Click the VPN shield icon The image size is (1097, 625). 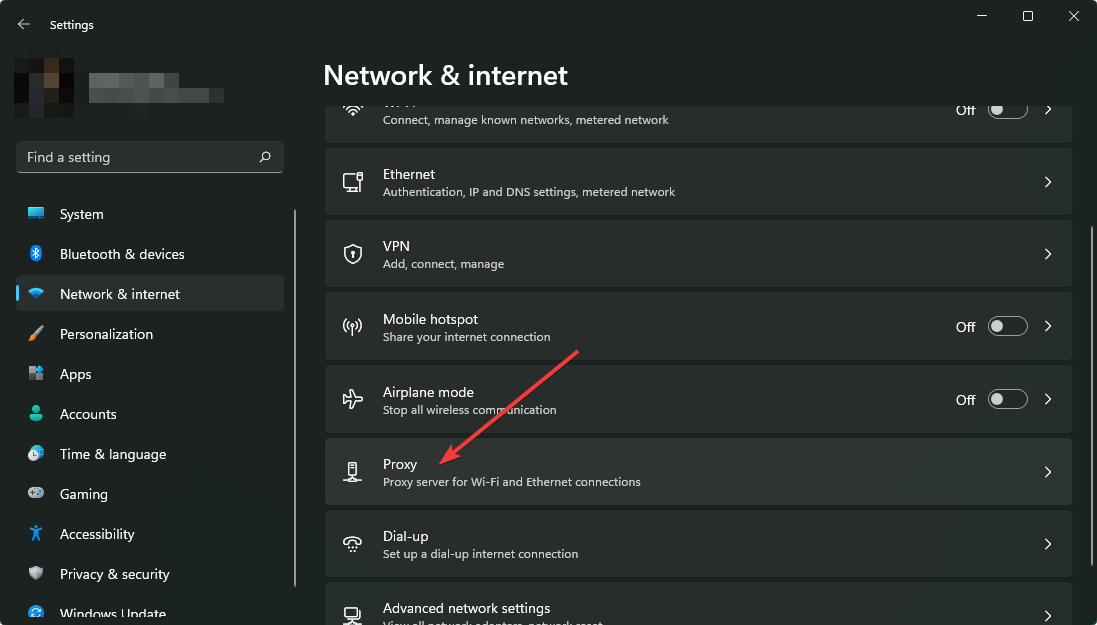coord(352,254)
